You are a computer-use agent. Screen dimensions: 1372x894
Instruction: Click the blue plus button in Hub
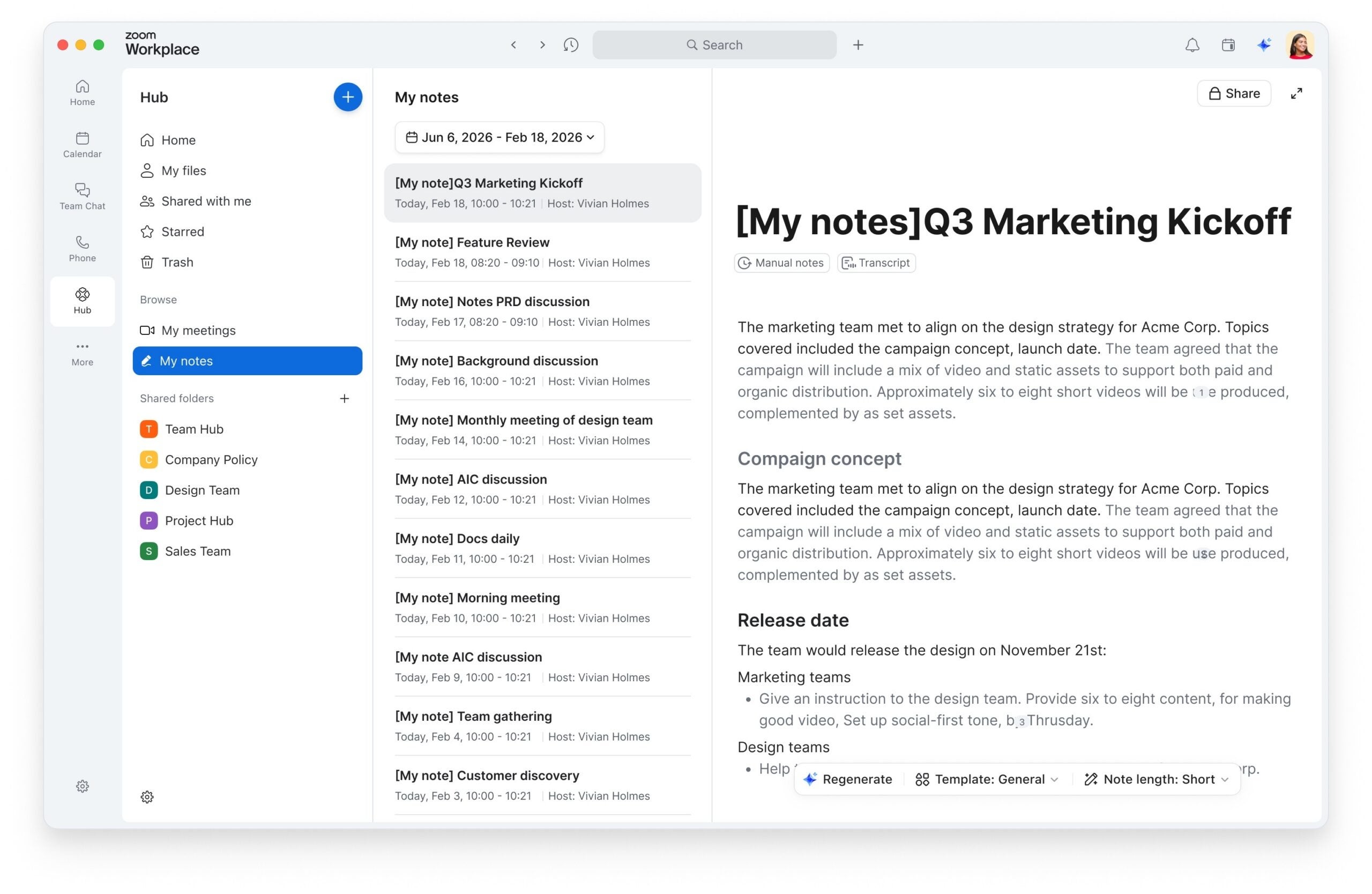[x=348, y=97]
